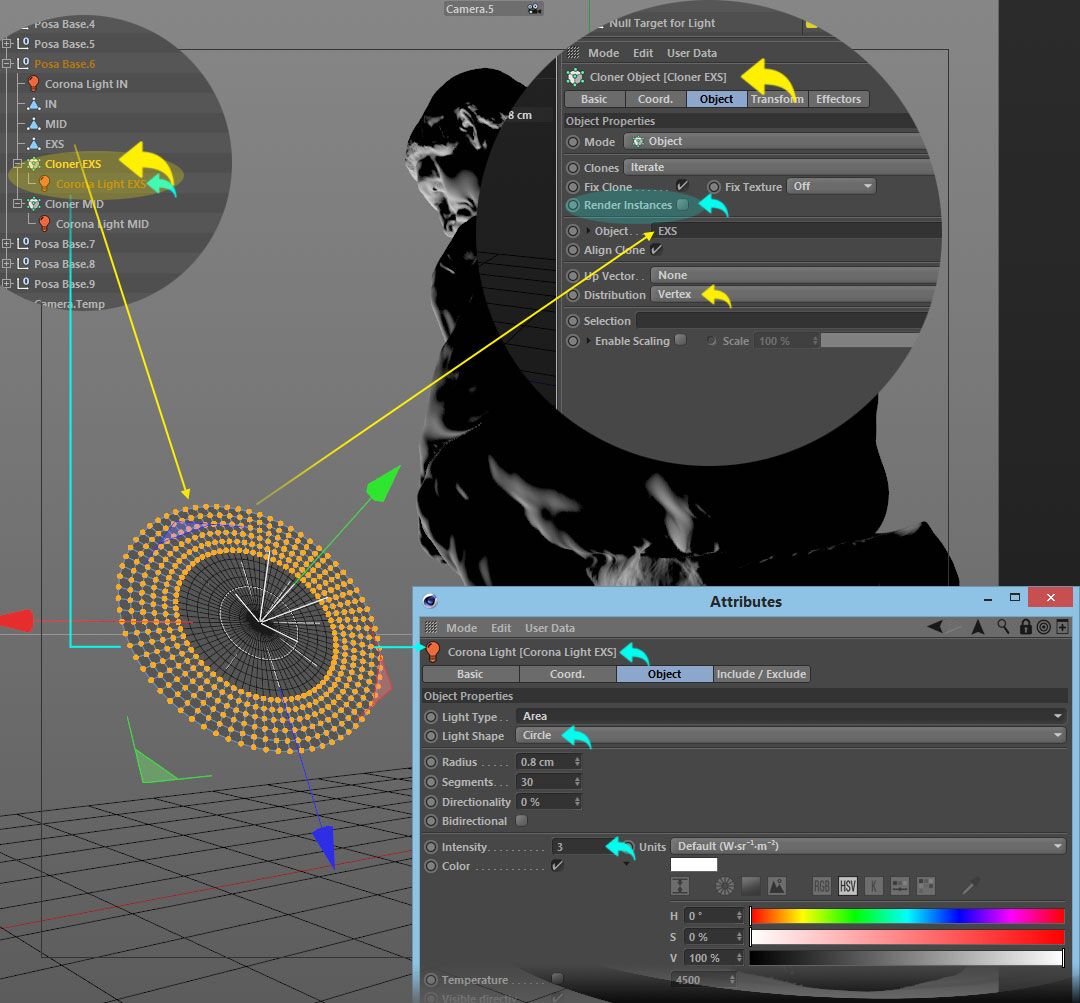Viewport: 1080px width, 1003px height.
Task: Toggle the Fix Clone checkbox
Action: click(682, 185)
